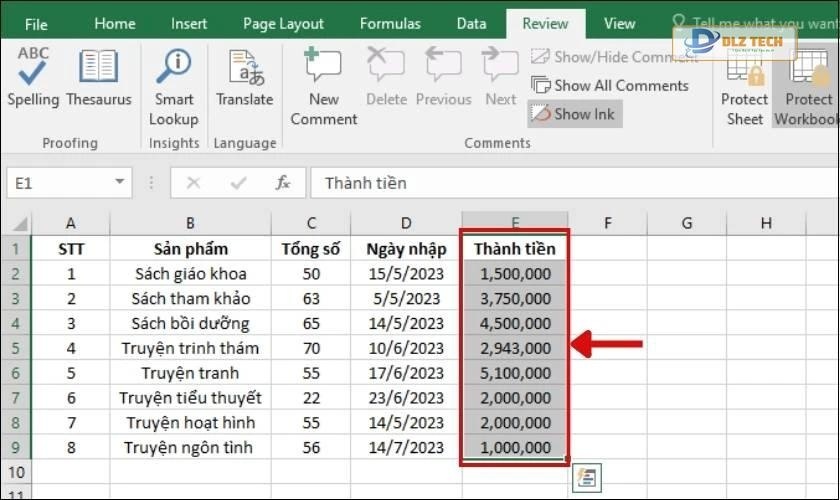Switch to the Formulas tab
The image size is (840, 500).
tap(390, 24)
